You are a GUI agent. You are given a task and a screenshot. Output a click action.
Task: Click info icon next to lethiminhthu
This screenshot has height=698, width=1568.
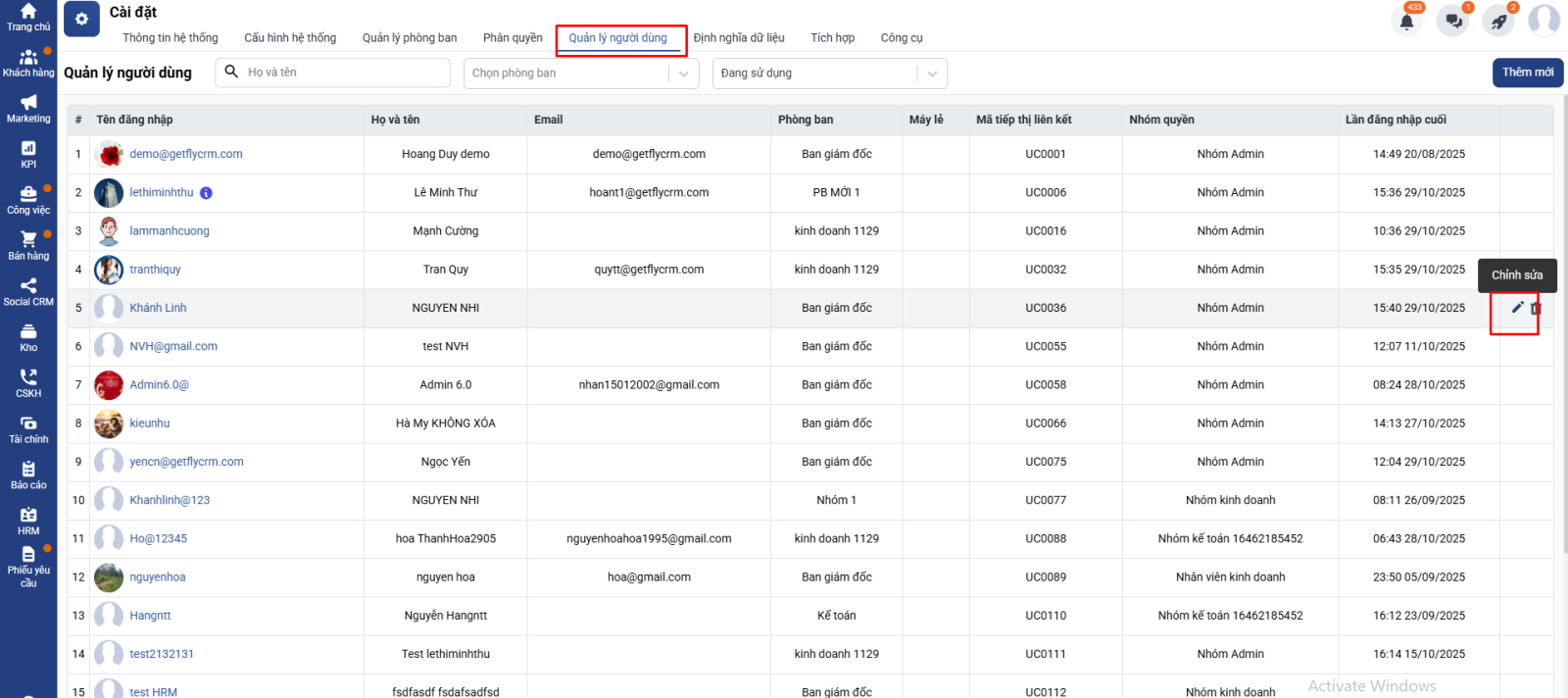[206, 193]
